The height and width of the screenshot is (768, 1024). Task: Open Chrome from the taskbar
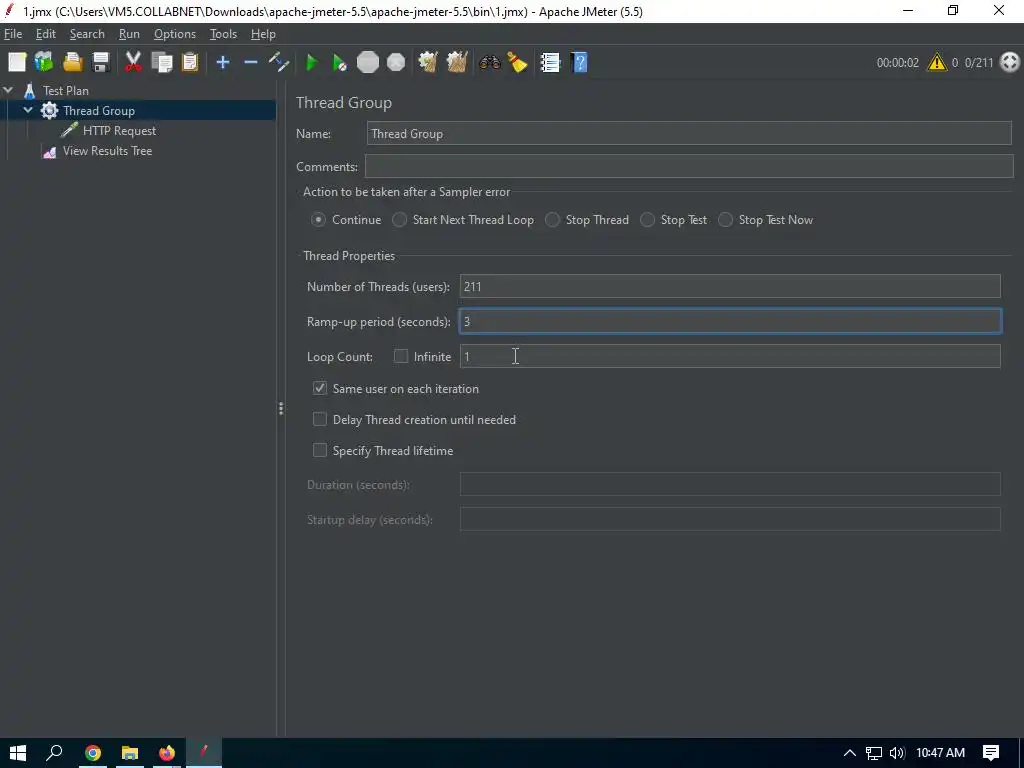[93, 753]
